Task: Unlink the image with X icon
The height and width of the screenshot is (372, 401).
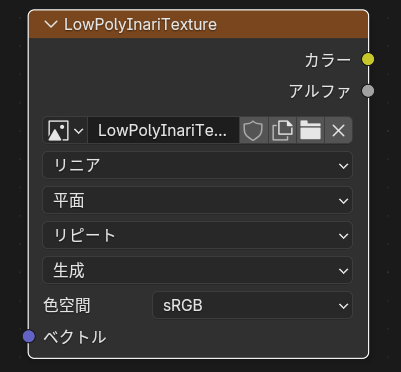Action: pyautogui.click(x=338, y=130)
